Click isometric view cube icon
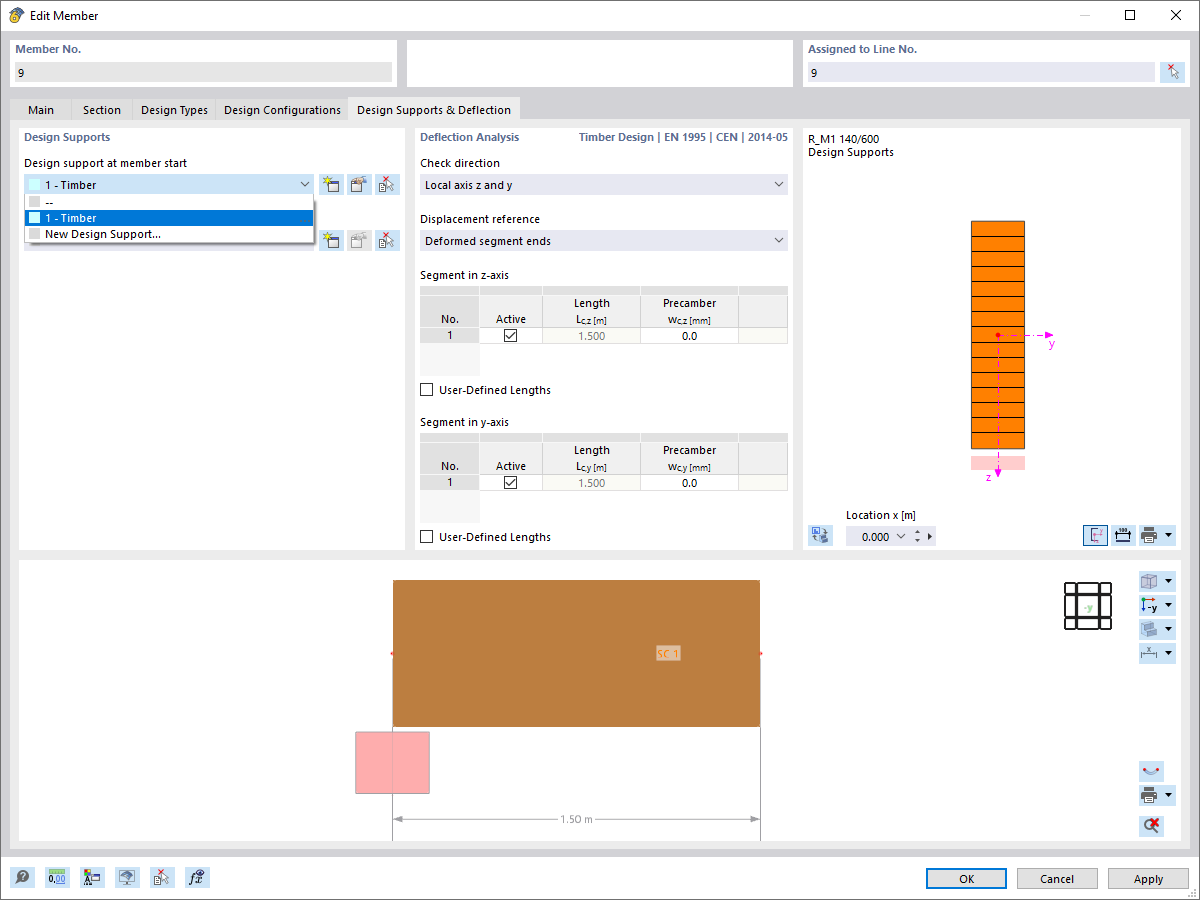This screenshot has width=1200, height=900. pyautogui.click(x=1149, y=581)
